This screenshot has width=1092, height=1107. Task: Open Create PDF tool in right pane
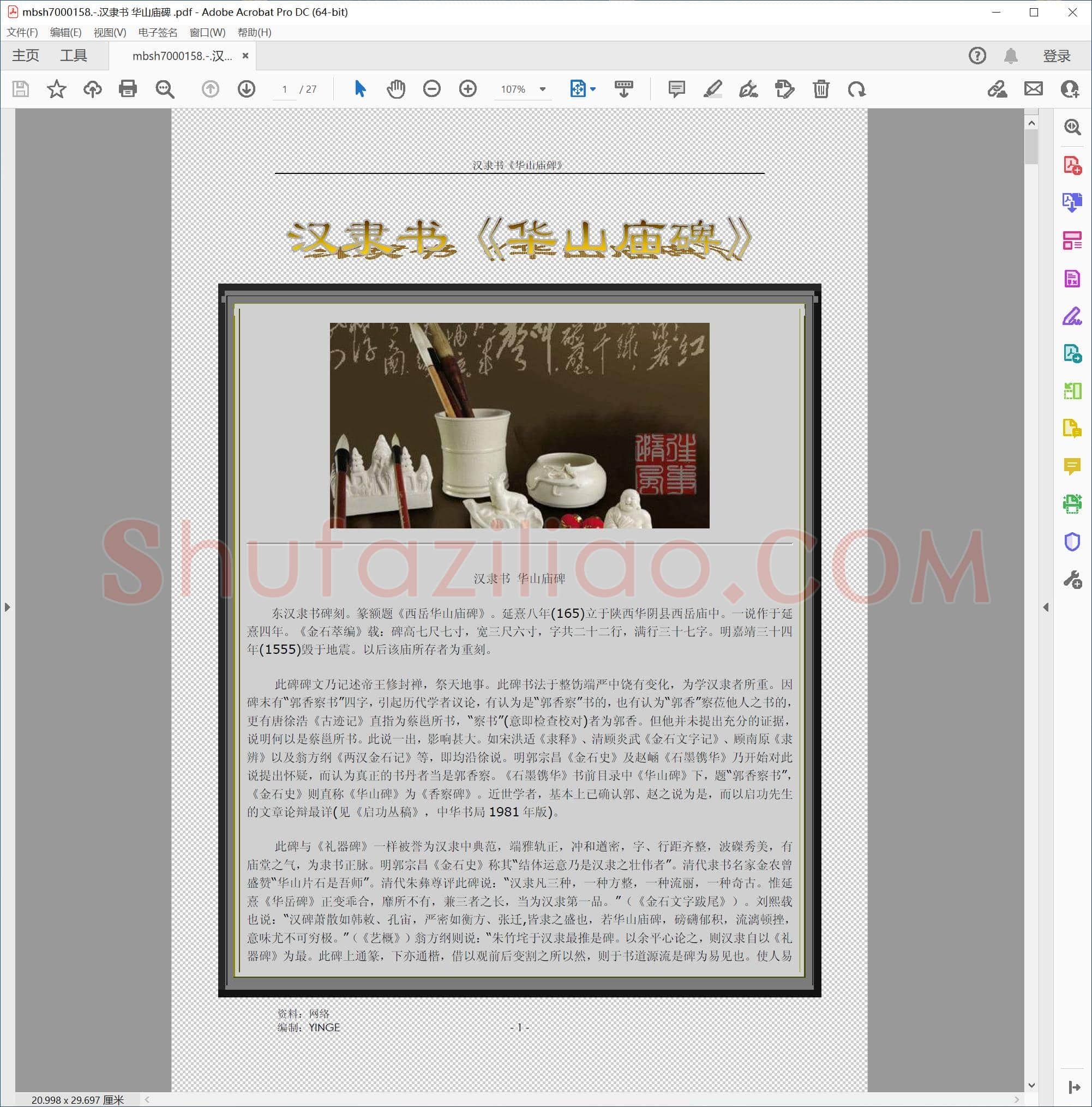(x=1072, y=165)
